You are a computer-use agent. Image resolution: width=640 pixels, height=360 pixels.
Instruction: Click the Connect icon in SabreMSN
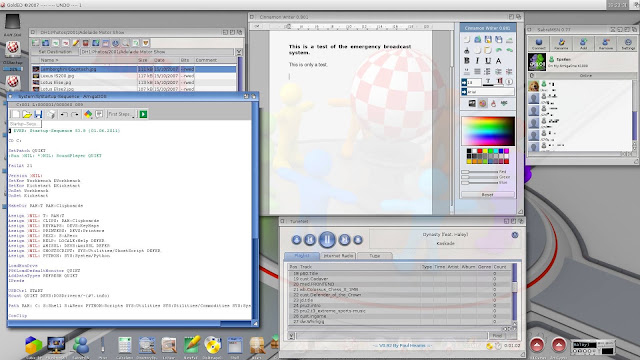(538, 43)
